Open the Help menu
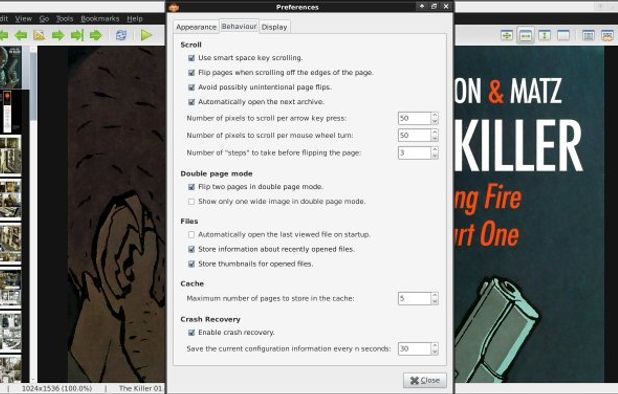Image resolution: width=618 pixels, height=394 pixels. (134, 19)
